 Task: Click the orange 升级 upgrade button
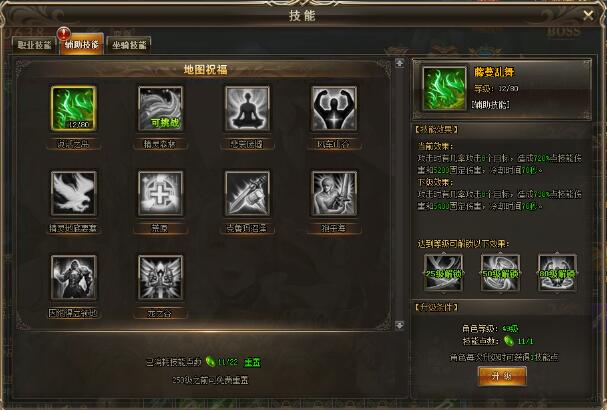click(502, 376)
